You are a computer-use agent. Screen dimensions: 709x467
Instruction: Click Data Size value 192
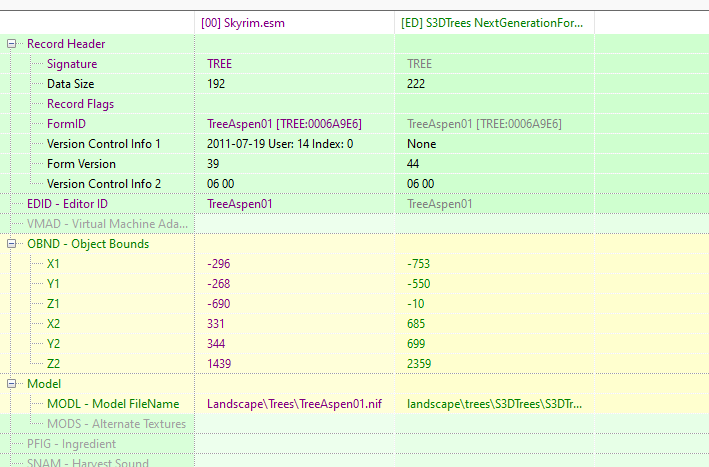[x=216, y=84]
